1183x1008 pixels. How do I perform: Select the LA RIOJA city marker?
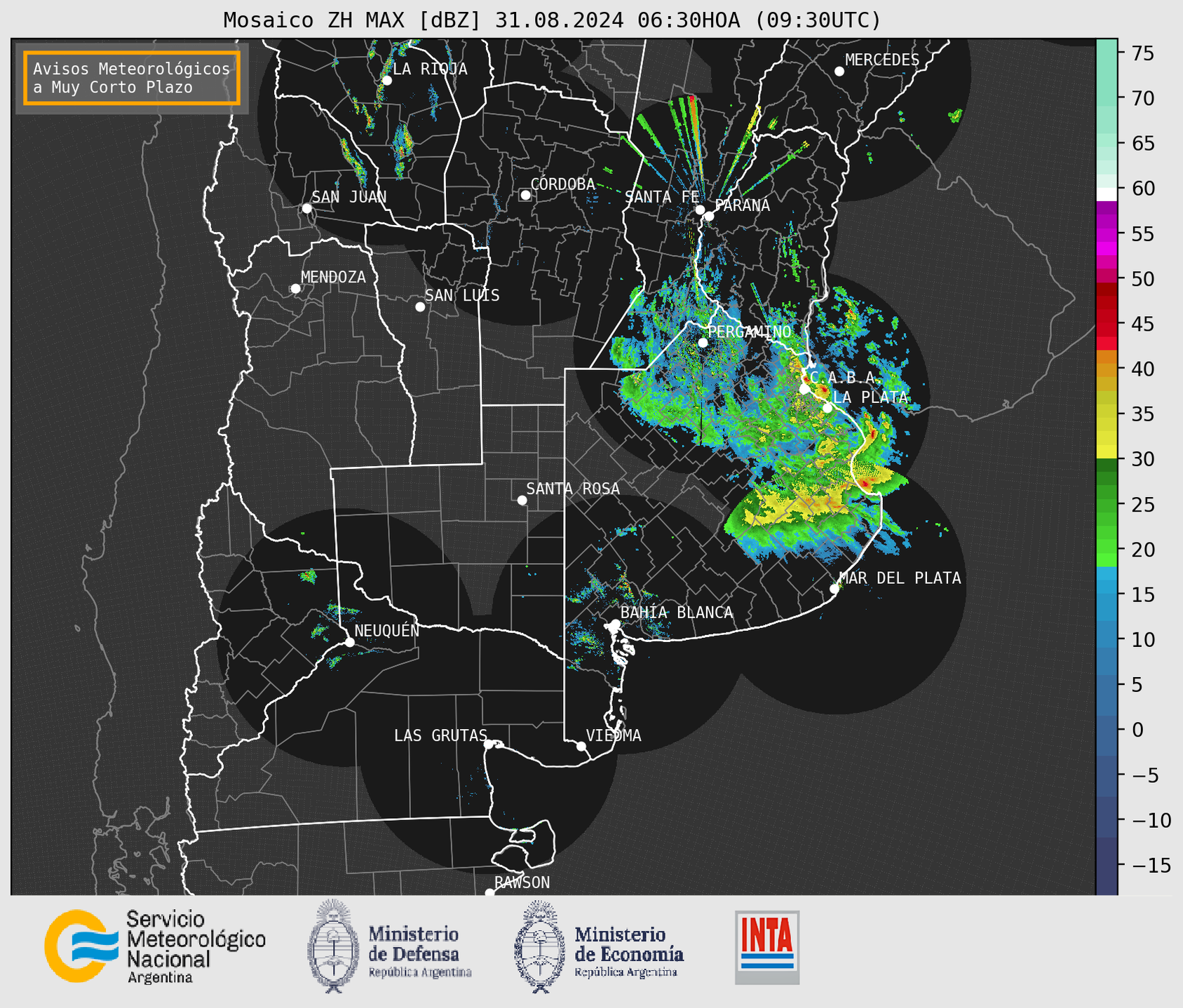pos(387,81)
